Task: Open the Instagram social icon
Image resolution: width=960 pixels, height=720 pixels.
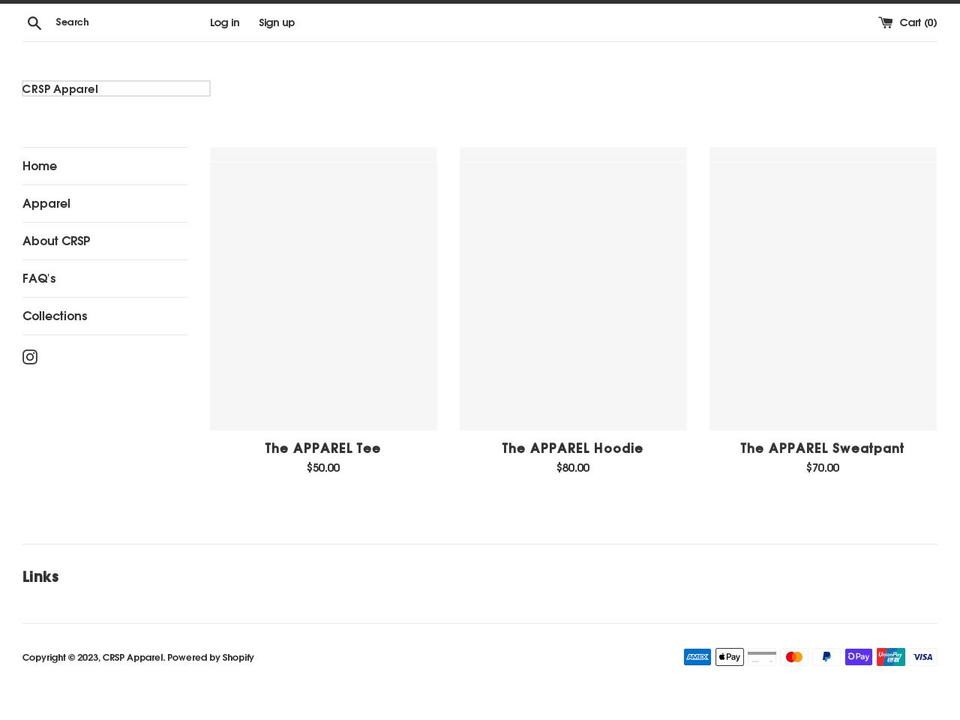Action: [x=30, y=357]
